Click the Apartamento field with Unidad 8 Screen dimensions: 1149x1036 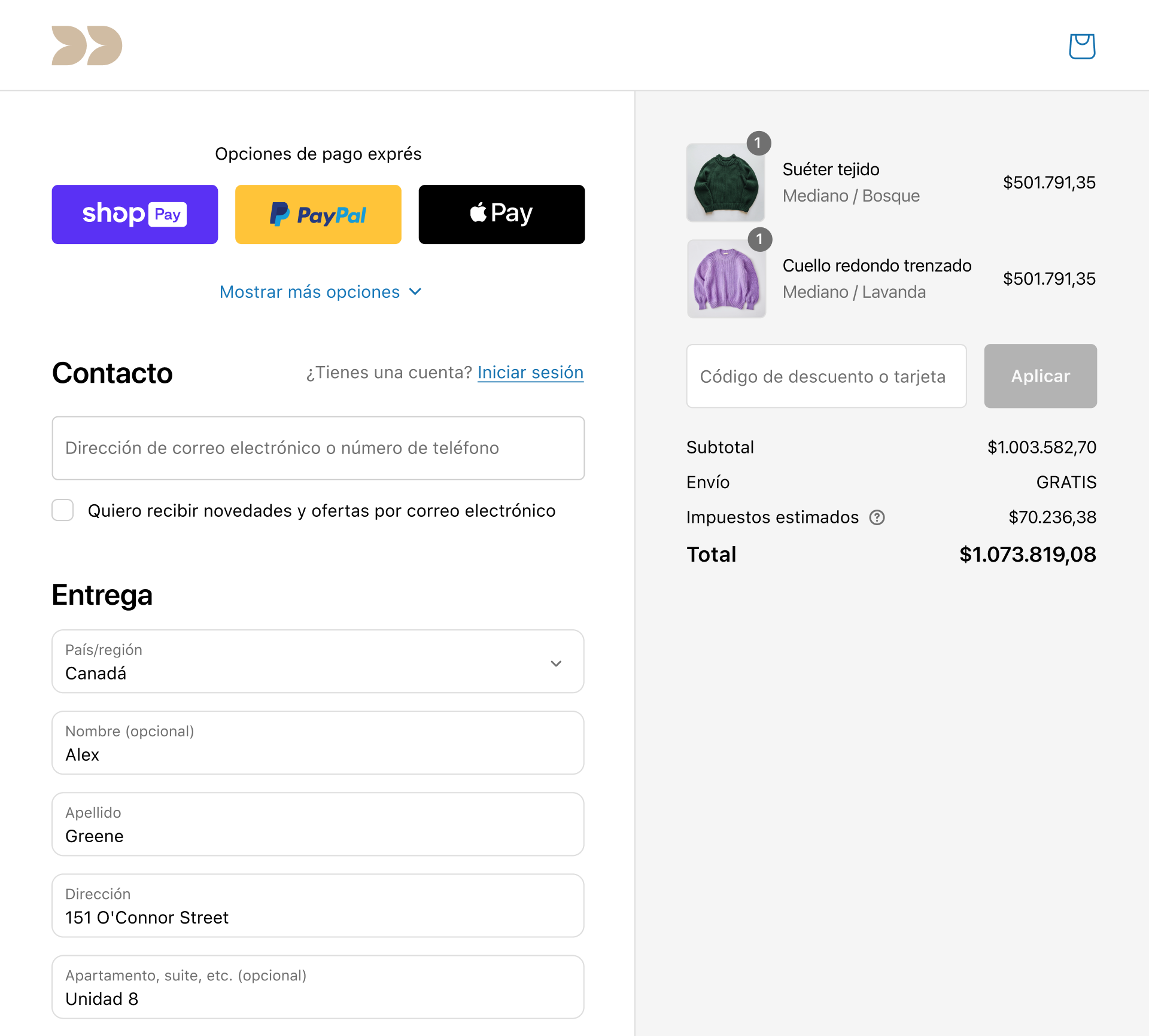tap(318, 987)
